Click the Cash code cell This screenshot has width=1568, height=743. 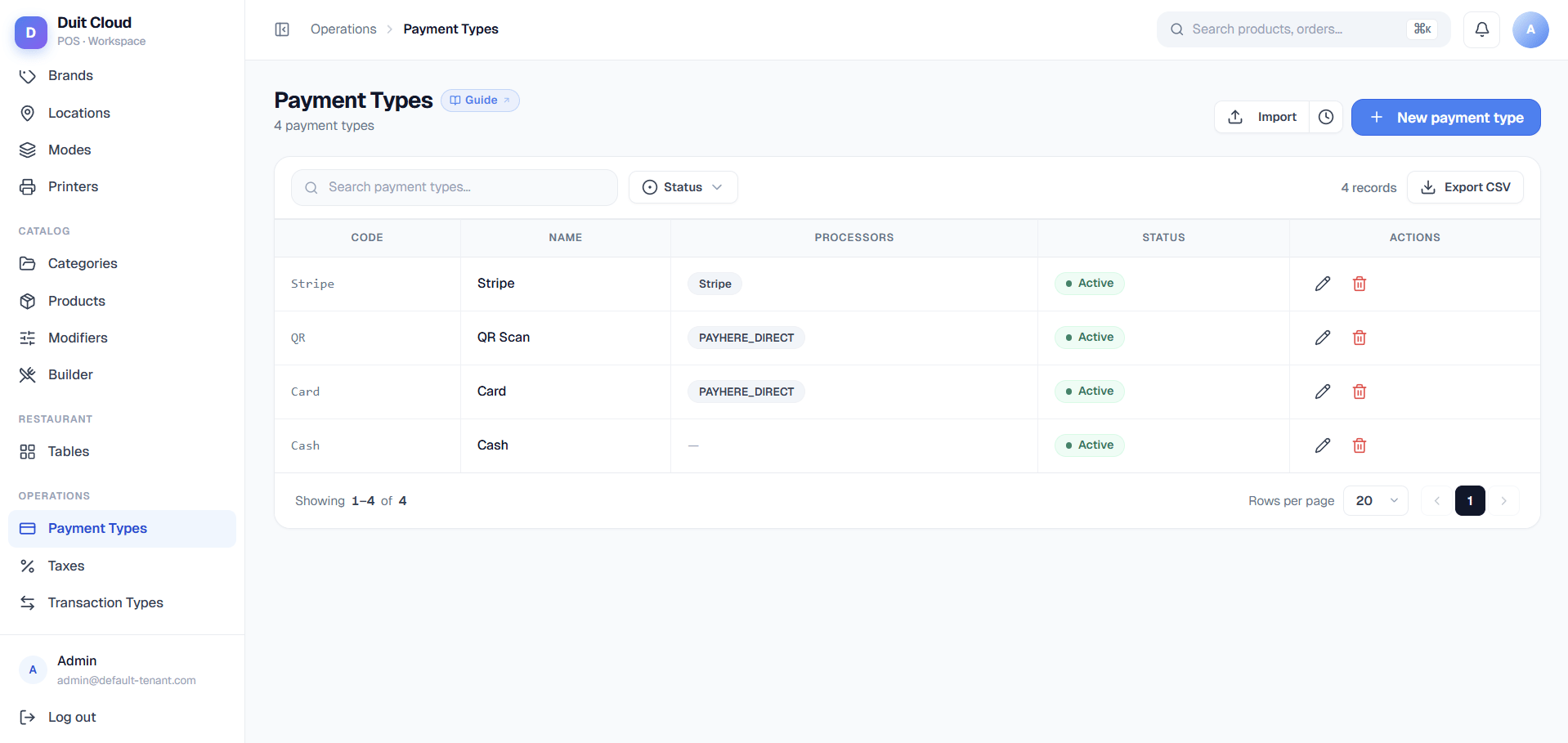point(367,445)
